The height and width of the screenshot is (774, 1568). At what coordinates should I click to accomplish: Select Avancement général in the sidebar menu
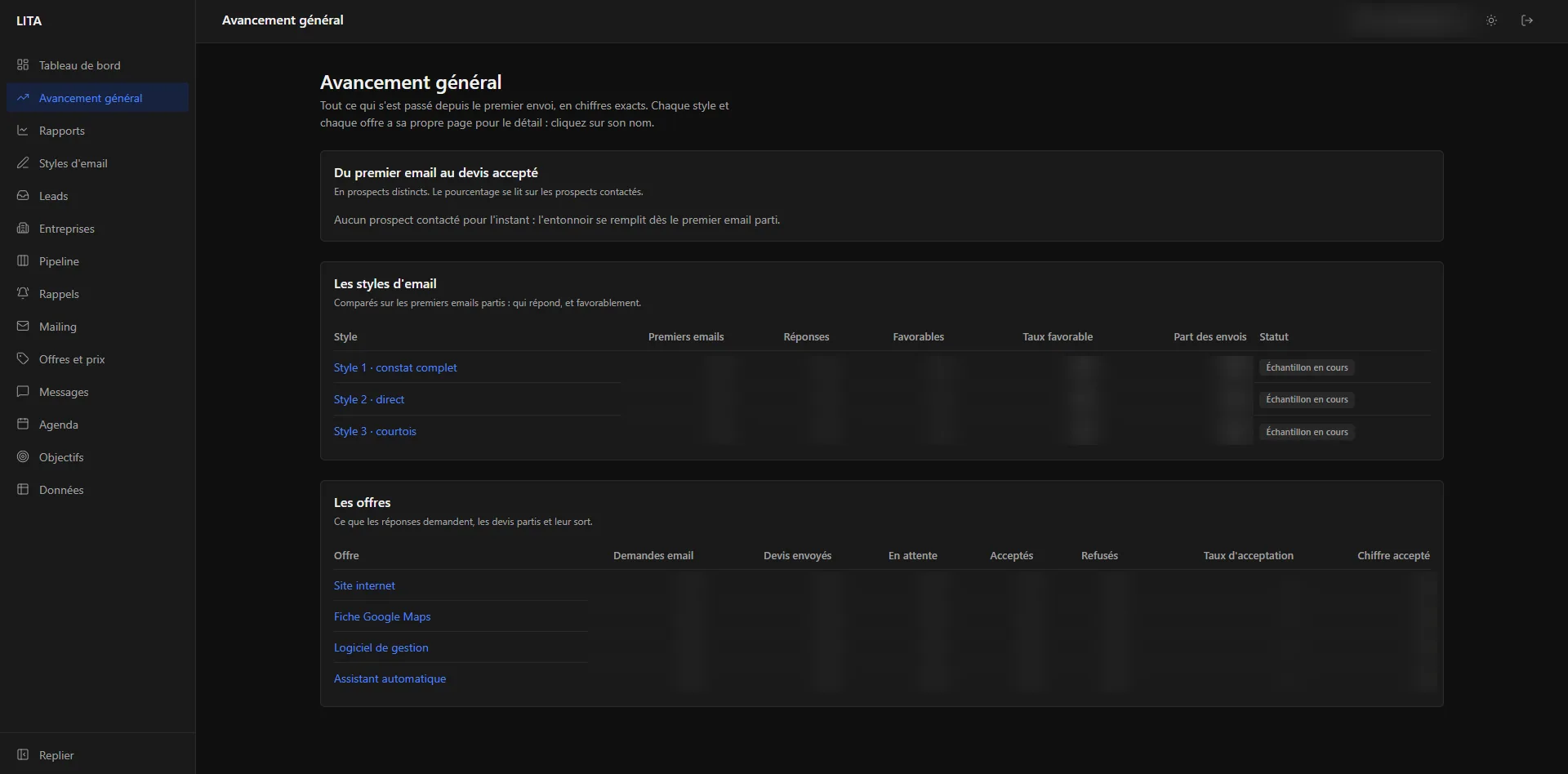[x=98, y=98]
